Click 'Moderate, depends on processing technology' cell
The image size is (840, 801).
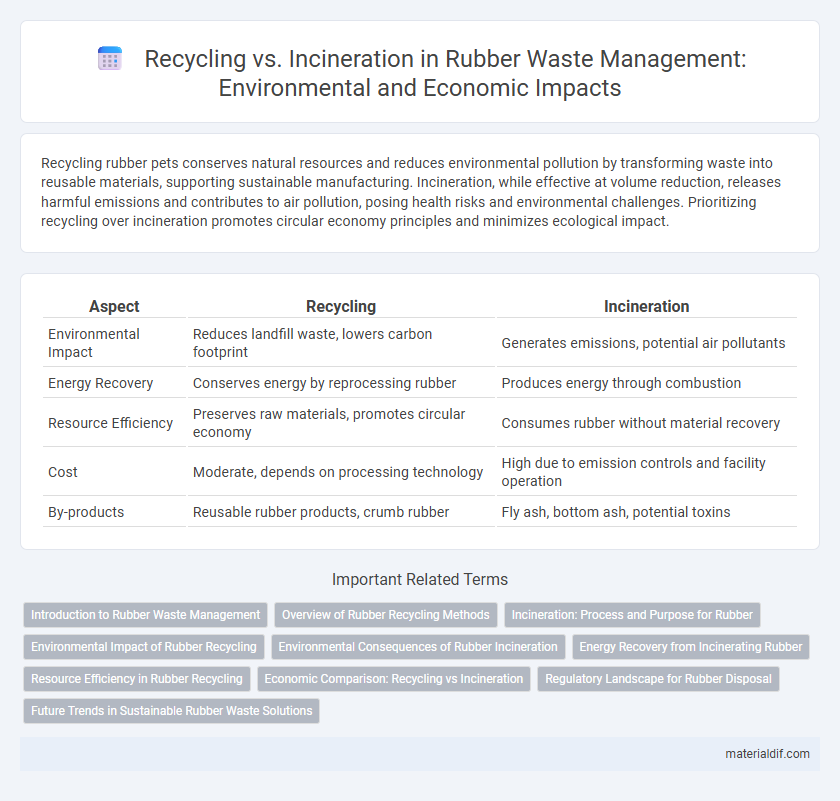(341, 472)
